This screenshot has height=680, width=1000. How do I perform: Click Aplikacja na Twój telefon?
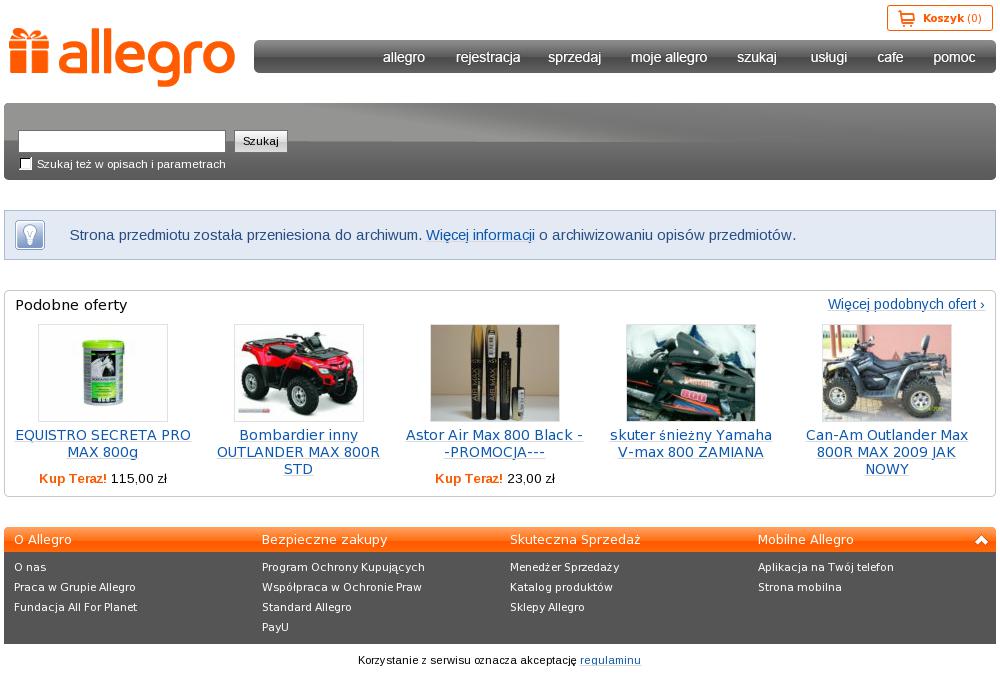click(826, 567)
